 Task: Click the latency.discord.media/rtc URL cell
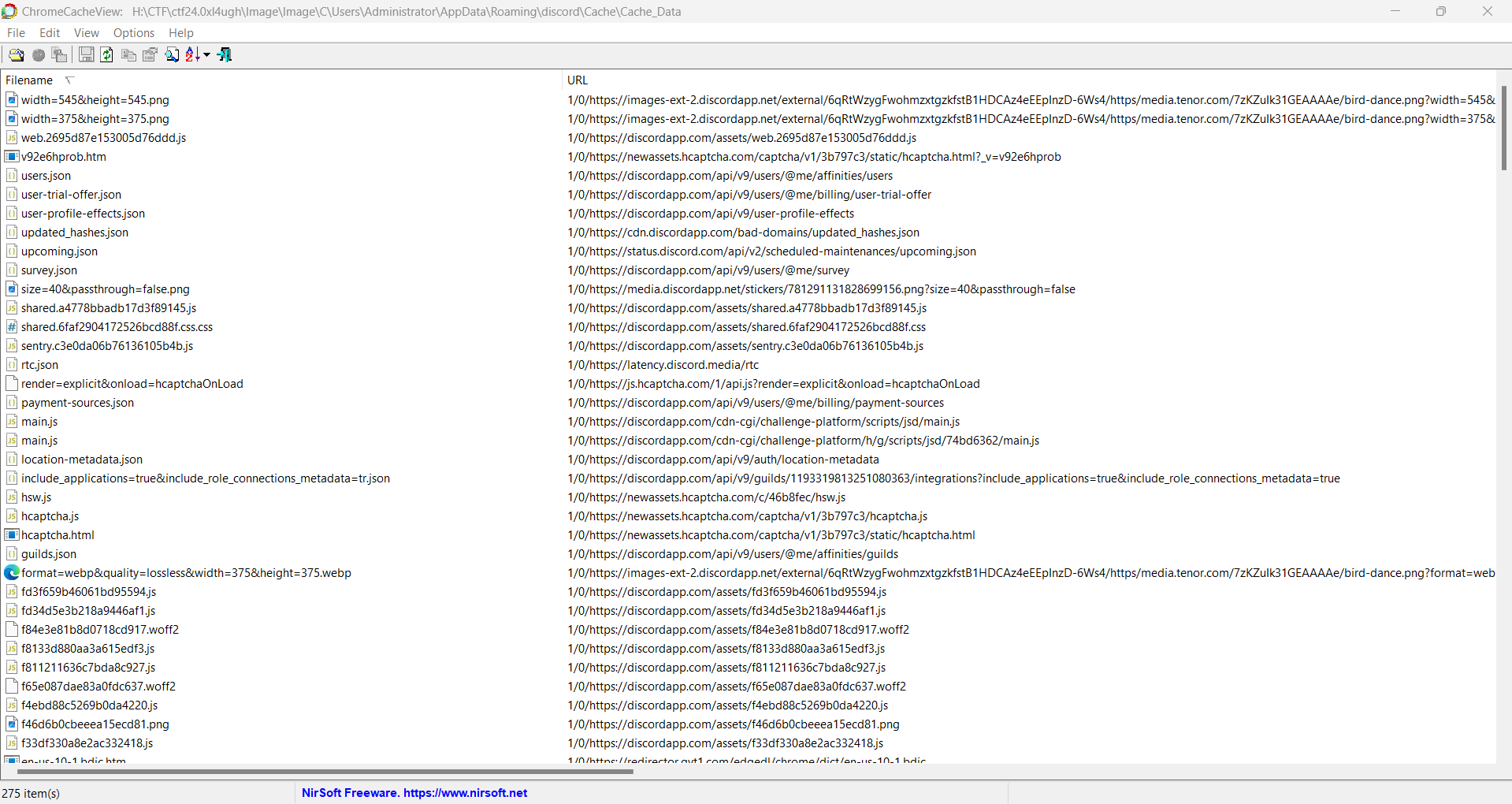point(663,364)
